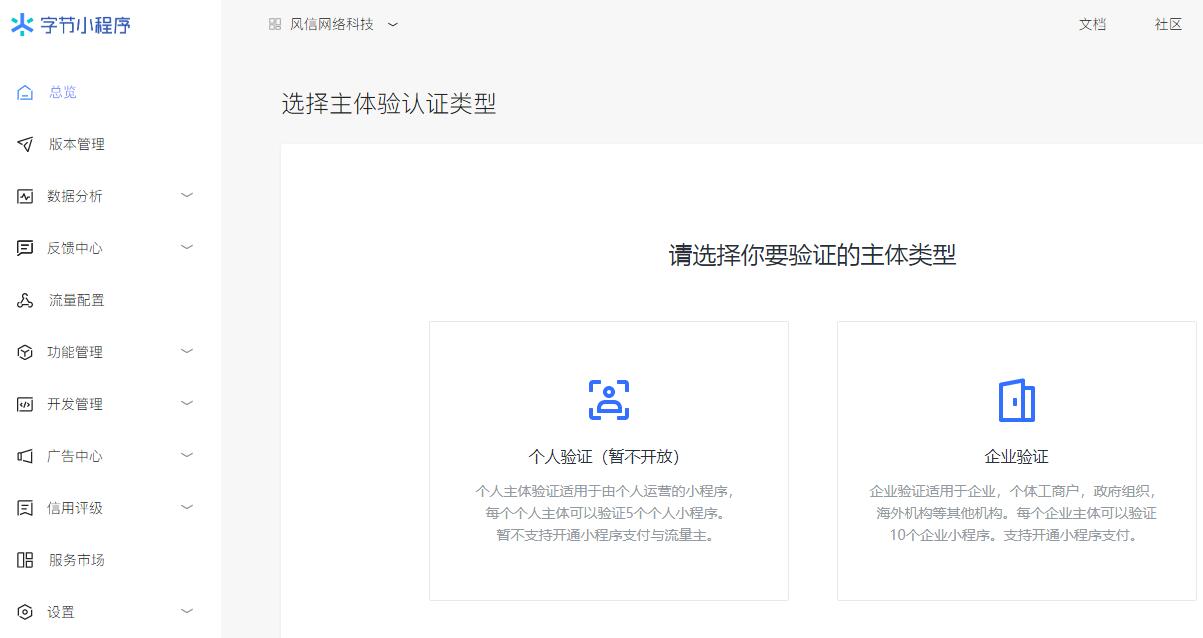Click the 流量配置 sidebar icon
This screenshot has height=638, width=1203.
pos(25,300)
